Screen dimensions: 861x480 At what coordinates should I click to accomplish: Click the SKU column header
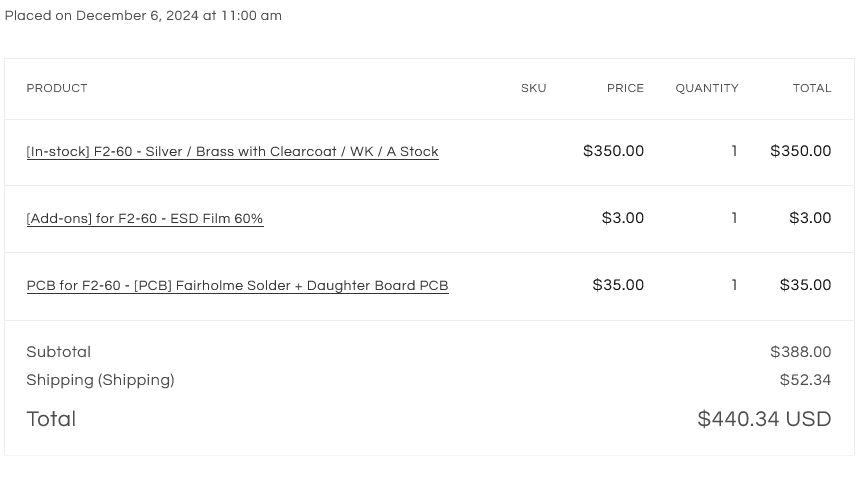[533, 89]
